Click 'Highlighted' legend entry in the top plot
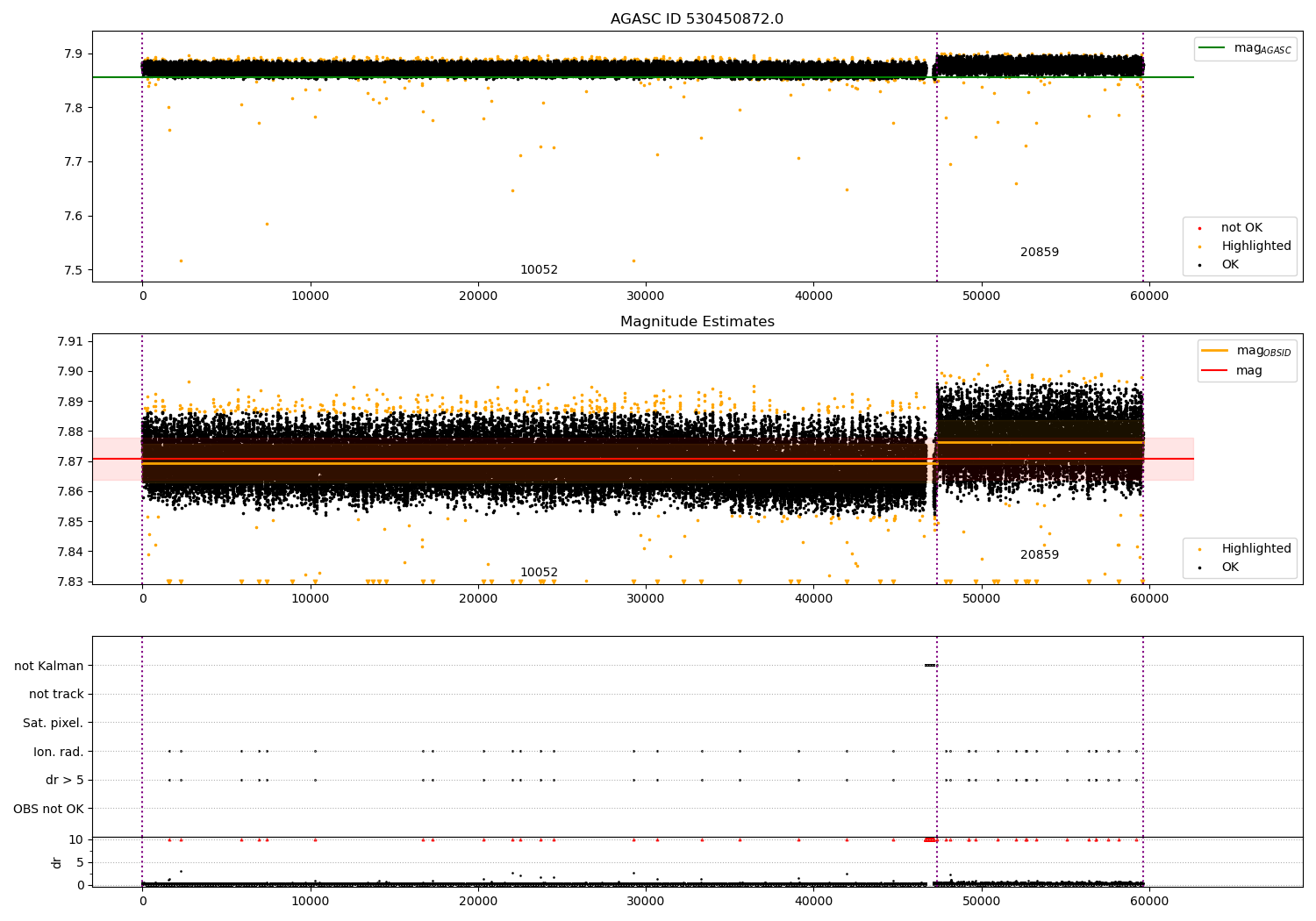Image resolution: width=1316 pixels, height=921 pixels. pyautogui.click(x=1256, y=246)
